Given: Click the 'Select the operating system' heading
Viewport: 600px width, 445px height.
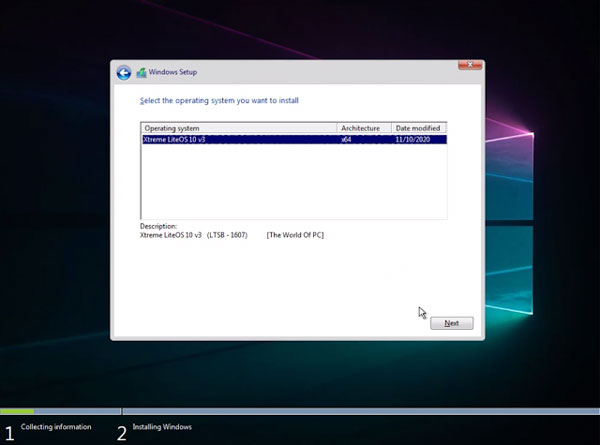Looking at the screenshot, I should tap(219, 101).
